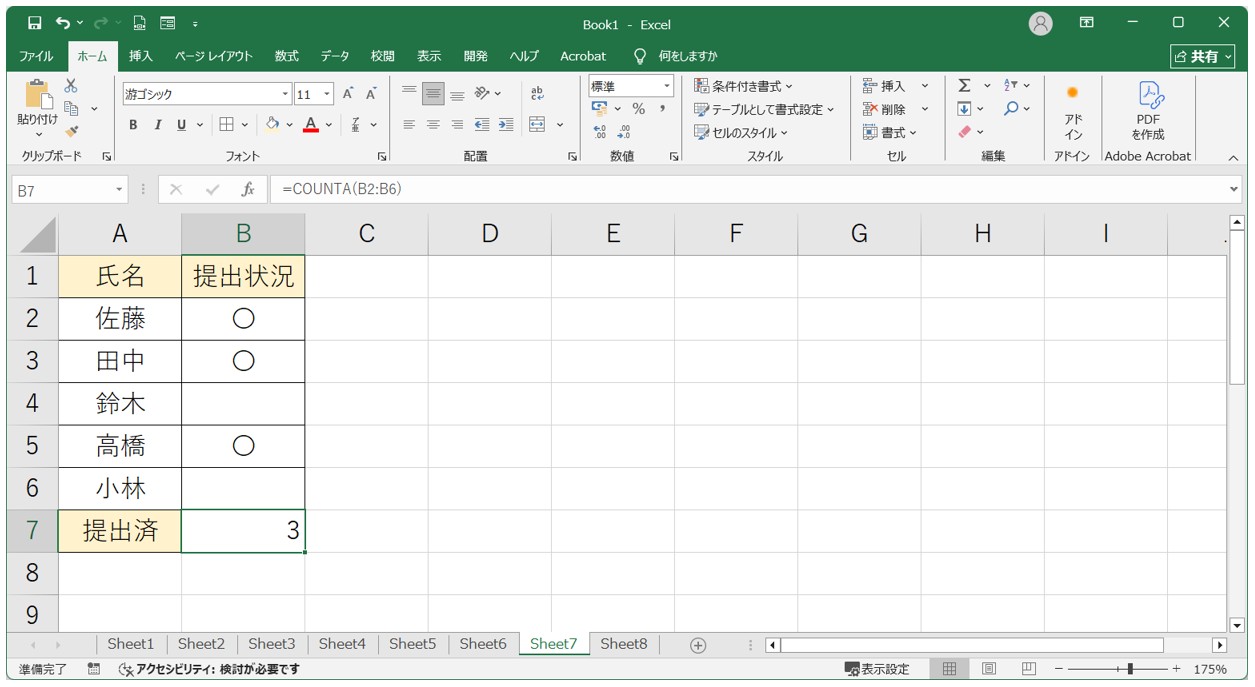Decrease decimal places icon
Image resolution: width=1255 pixels, height=687 pixels.
pos(624,131)
